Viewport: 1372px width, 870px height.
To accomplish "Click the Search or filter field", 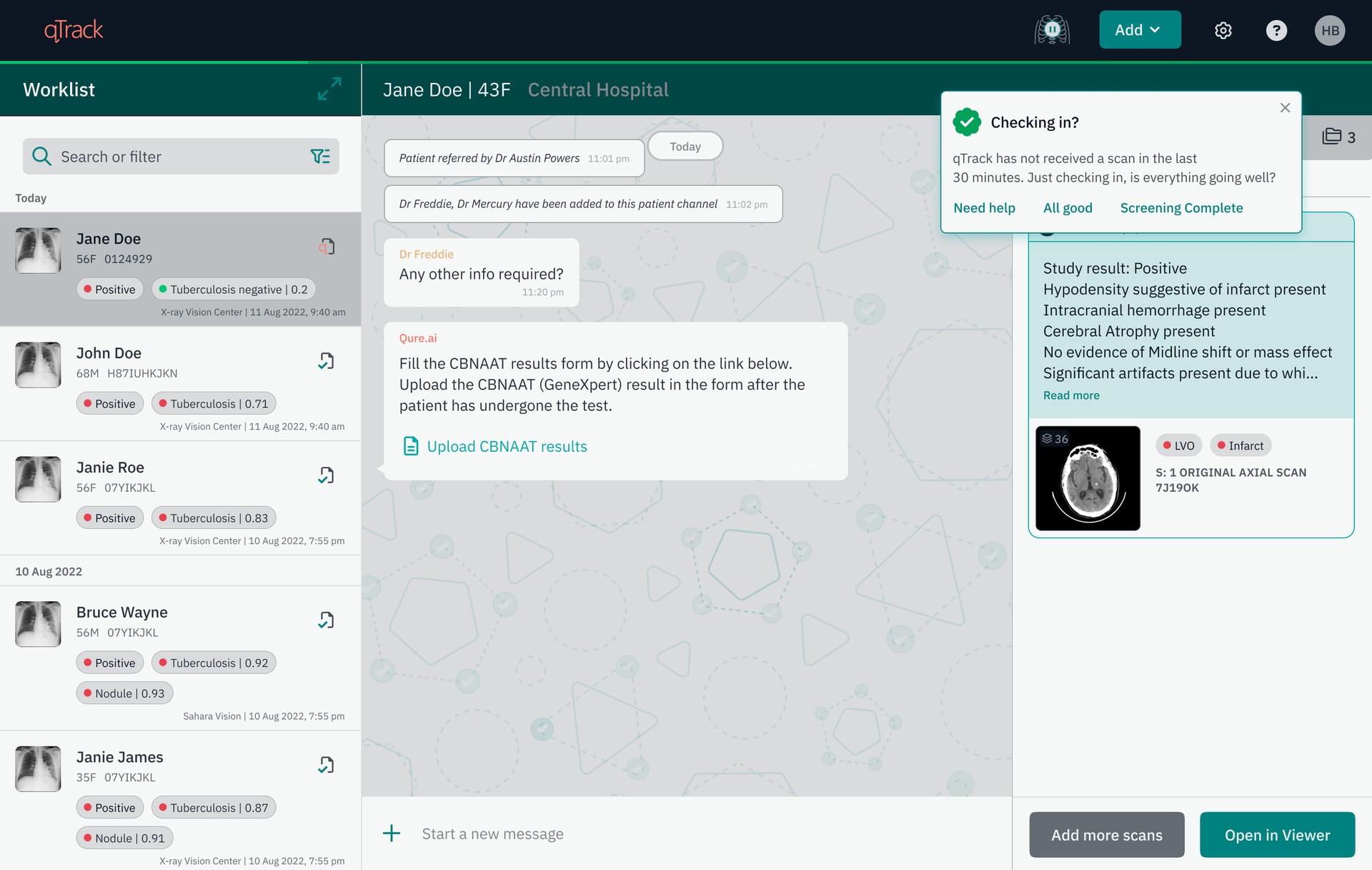I will (x=181, y=157).
